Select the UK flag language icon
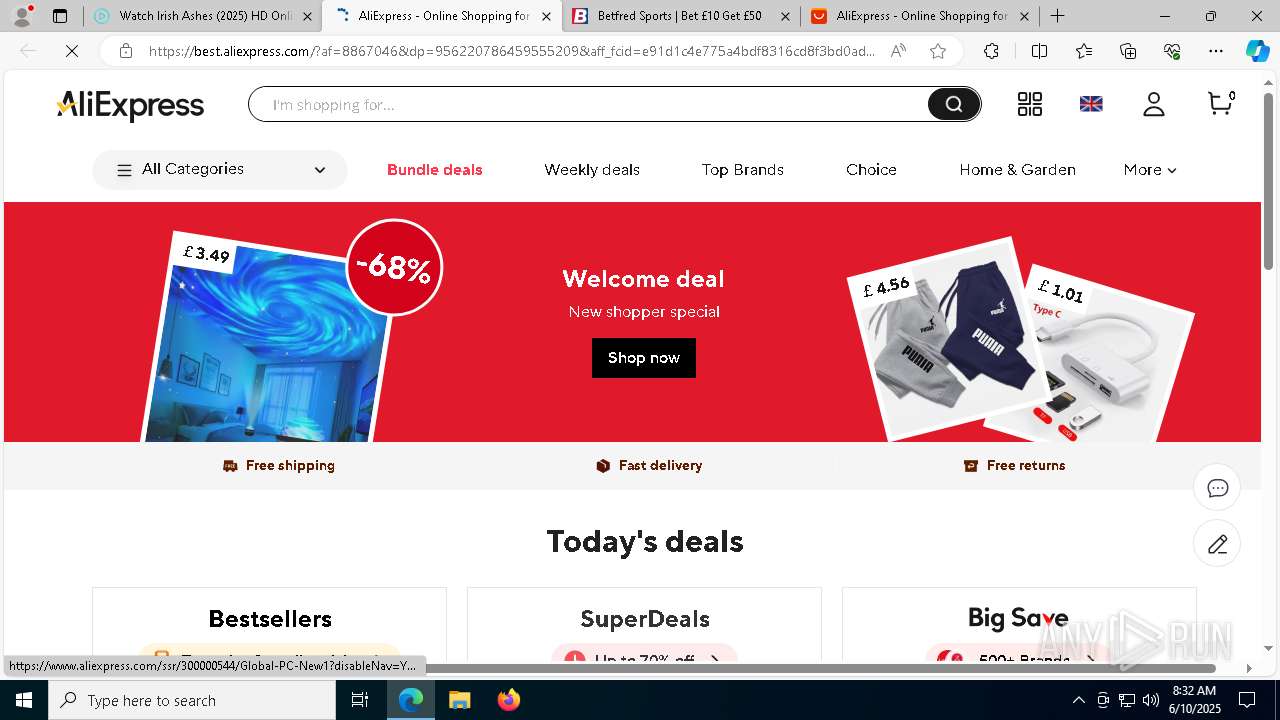 1091,104
